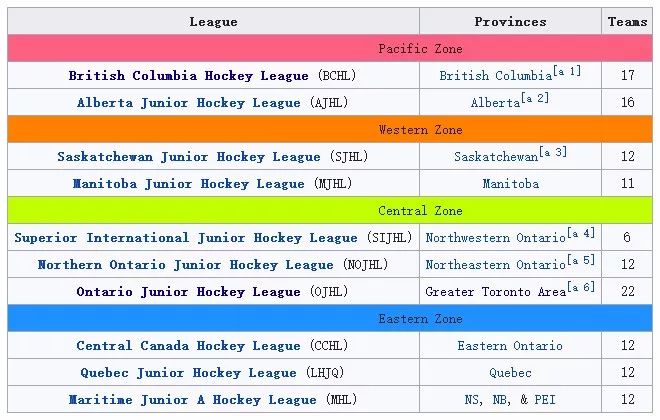Click Quebec Junior Hockey League link
Viewport: 660px width, 420px height.
[188, 373]
